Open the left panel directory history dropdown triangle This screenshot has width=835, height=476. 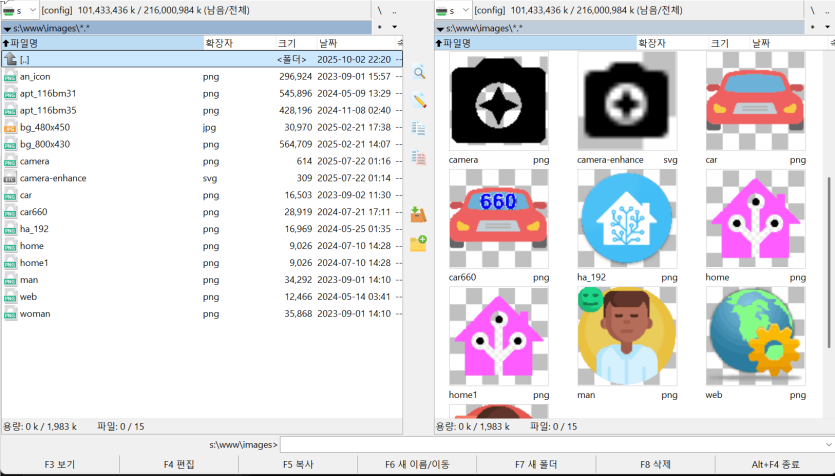[395, 27]
